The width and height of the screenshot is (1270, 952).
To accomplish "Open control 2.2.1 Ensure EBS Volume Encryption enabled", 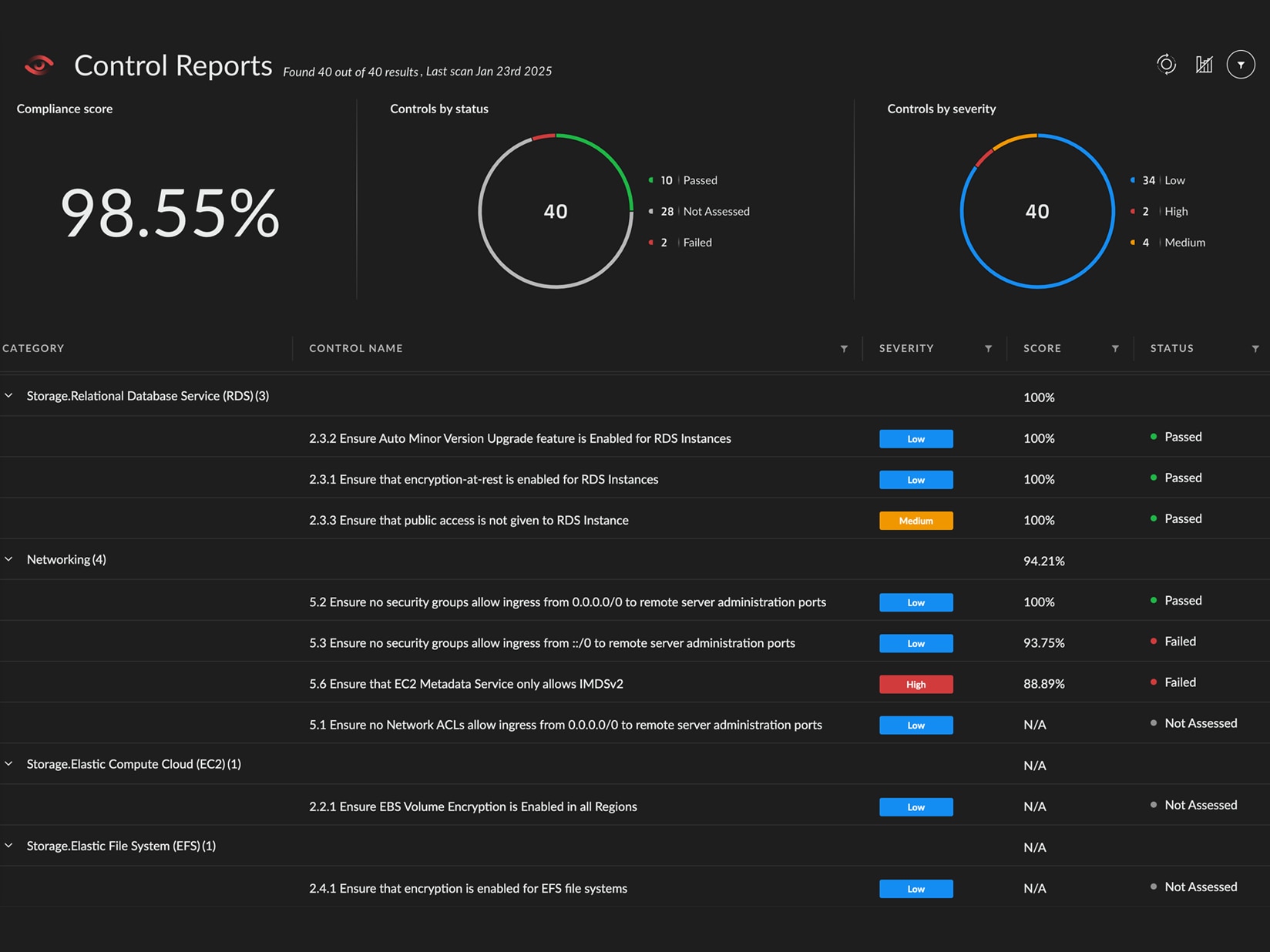I will point(472,806).
